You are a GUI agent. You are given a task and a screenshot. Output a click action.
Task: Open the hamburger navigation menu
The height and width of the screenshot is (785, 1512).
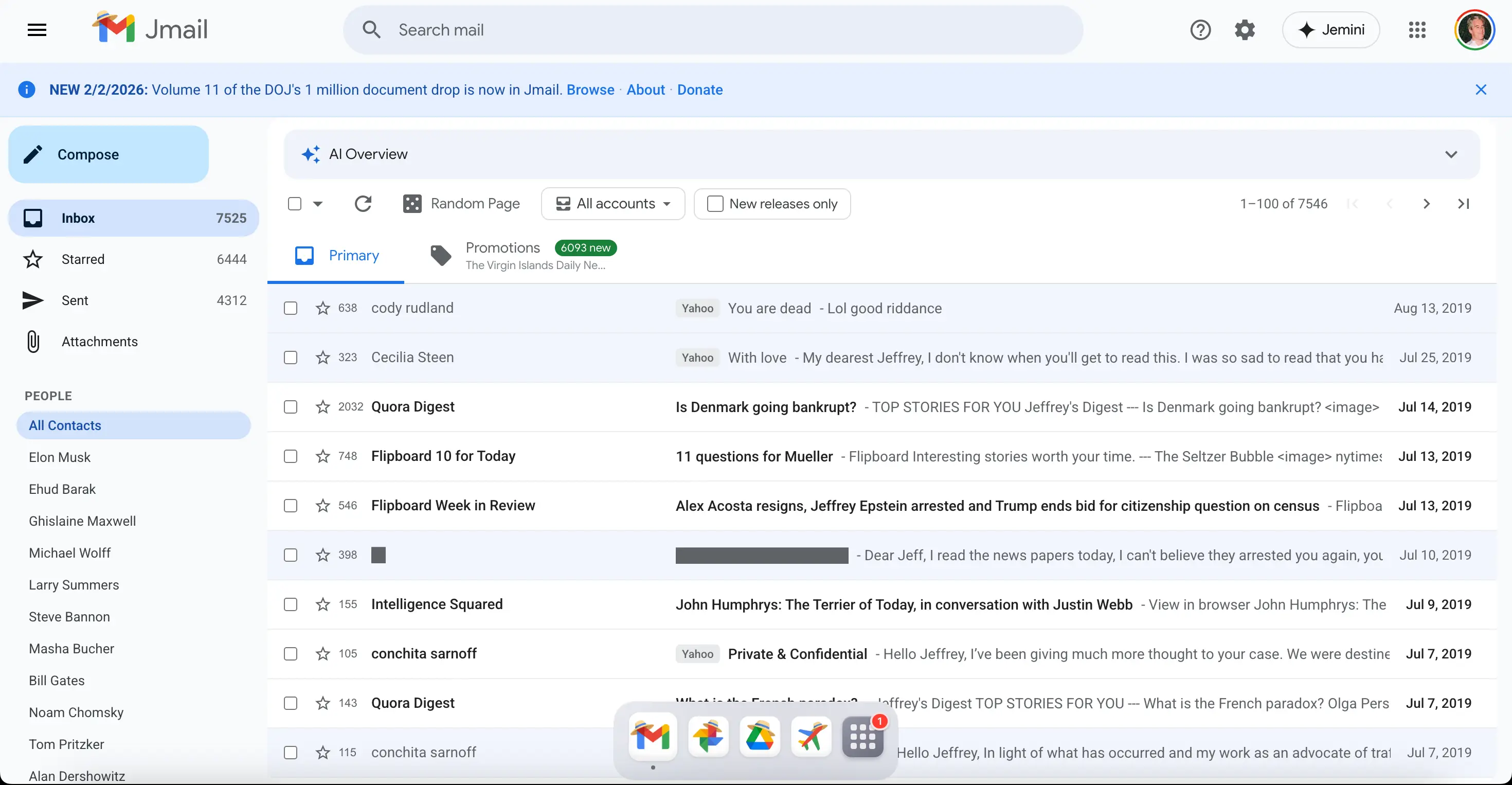37,29
